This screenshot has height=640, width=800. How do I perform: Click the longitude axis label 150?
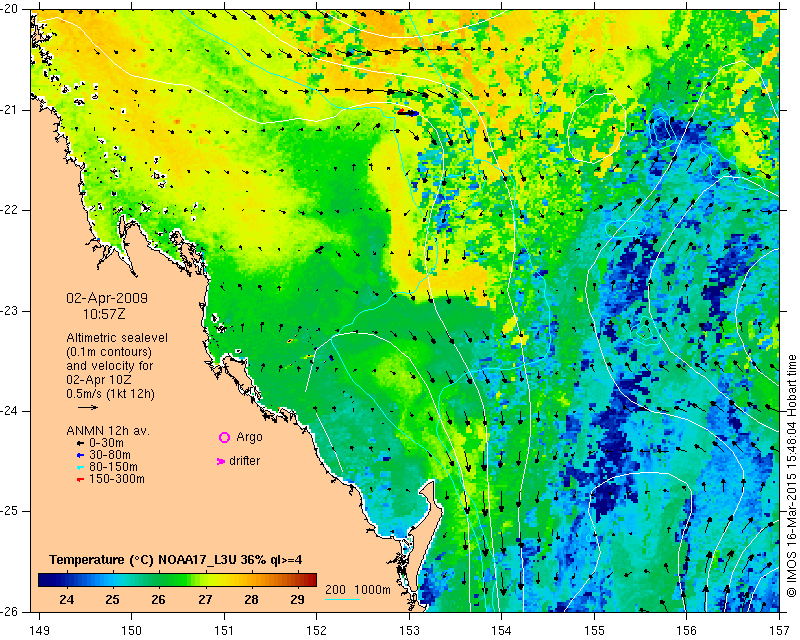[x=131, y=631]
